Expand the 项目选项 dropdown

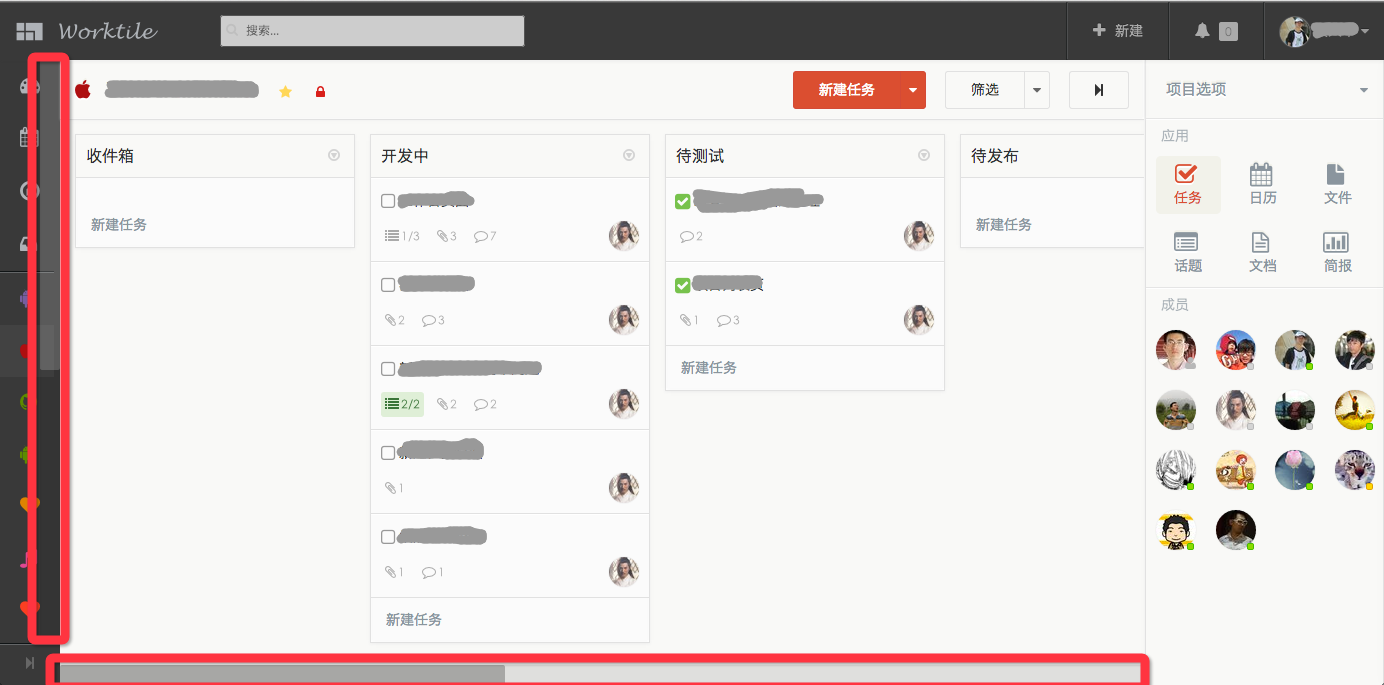coord(1363,90)
